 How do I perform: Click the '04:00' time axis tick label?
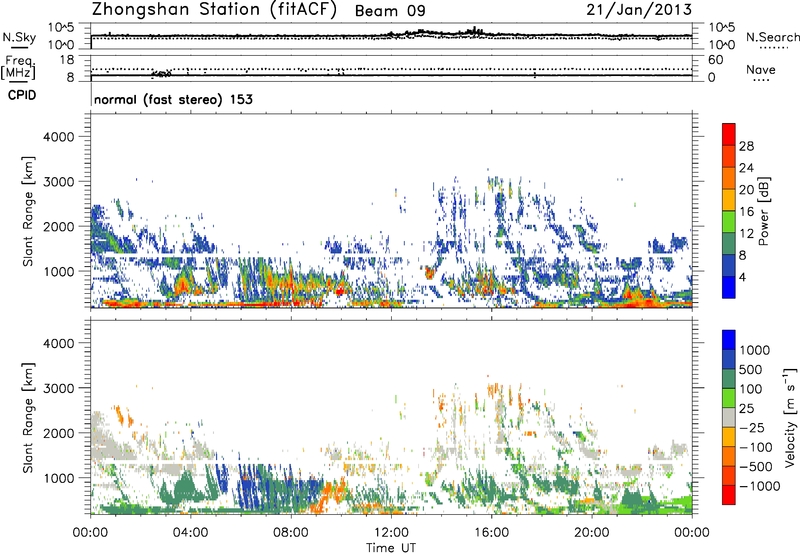click(190, 533)
